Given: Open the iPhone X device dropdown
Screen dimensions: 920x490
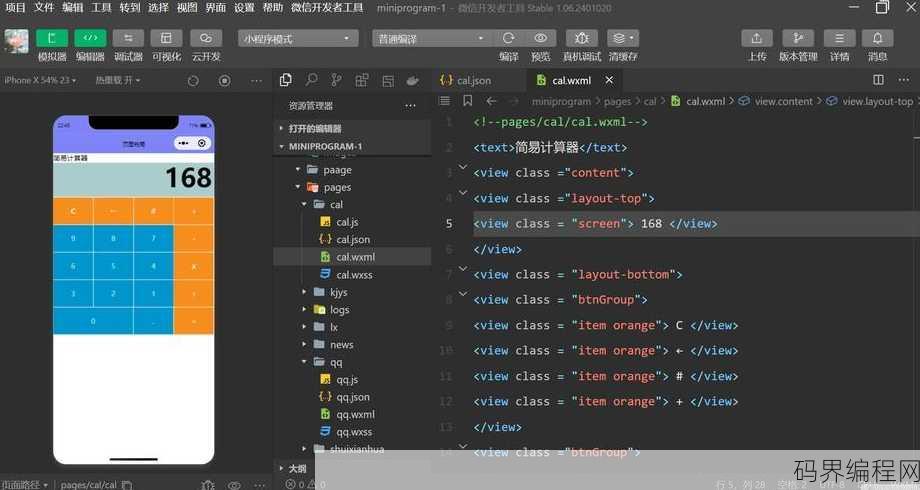Looking at the screenshot, I should pos(40,80).
